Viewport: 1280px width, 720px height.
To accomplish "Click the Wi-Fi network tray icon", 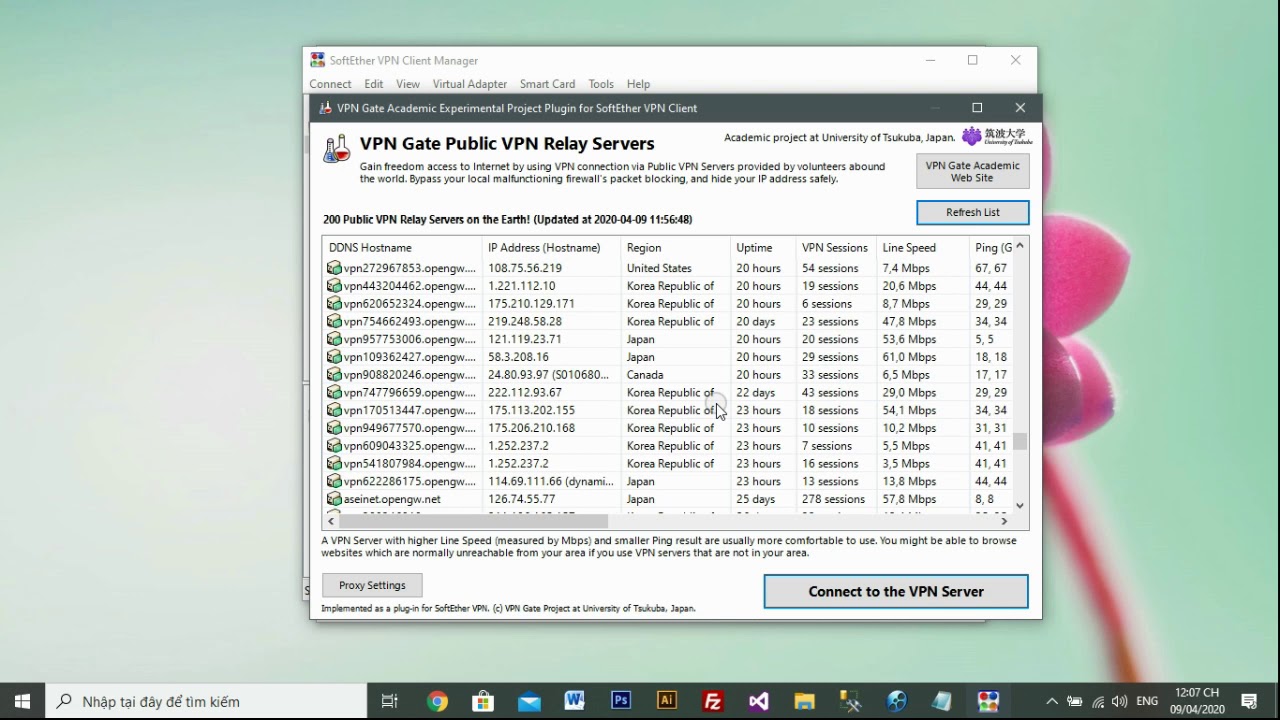I will tap(1098, 701).
